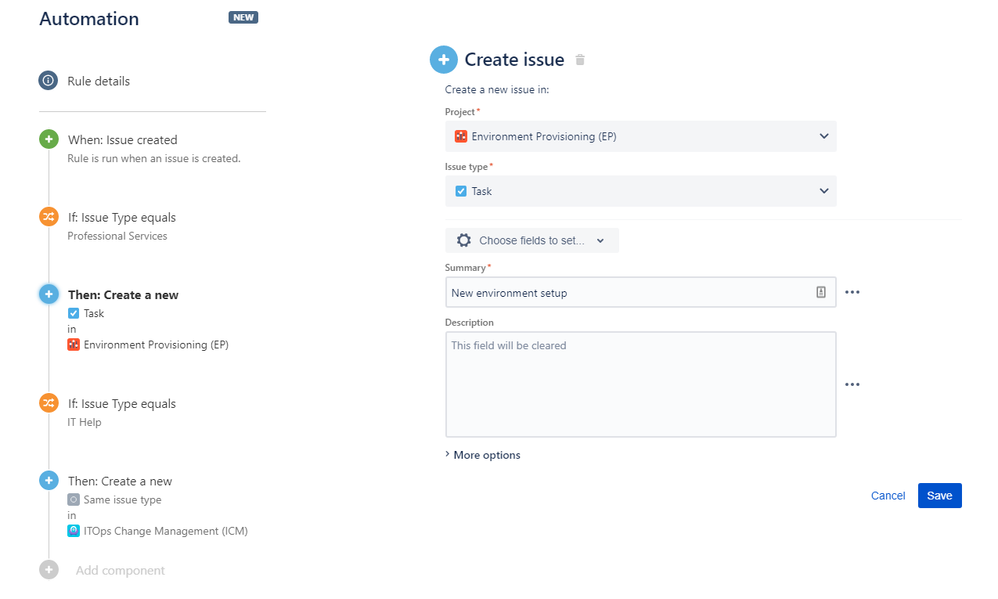This screenshot has width=998, height=599.
Task: Click inside the Description text area
Action: [x=641, y=385]
